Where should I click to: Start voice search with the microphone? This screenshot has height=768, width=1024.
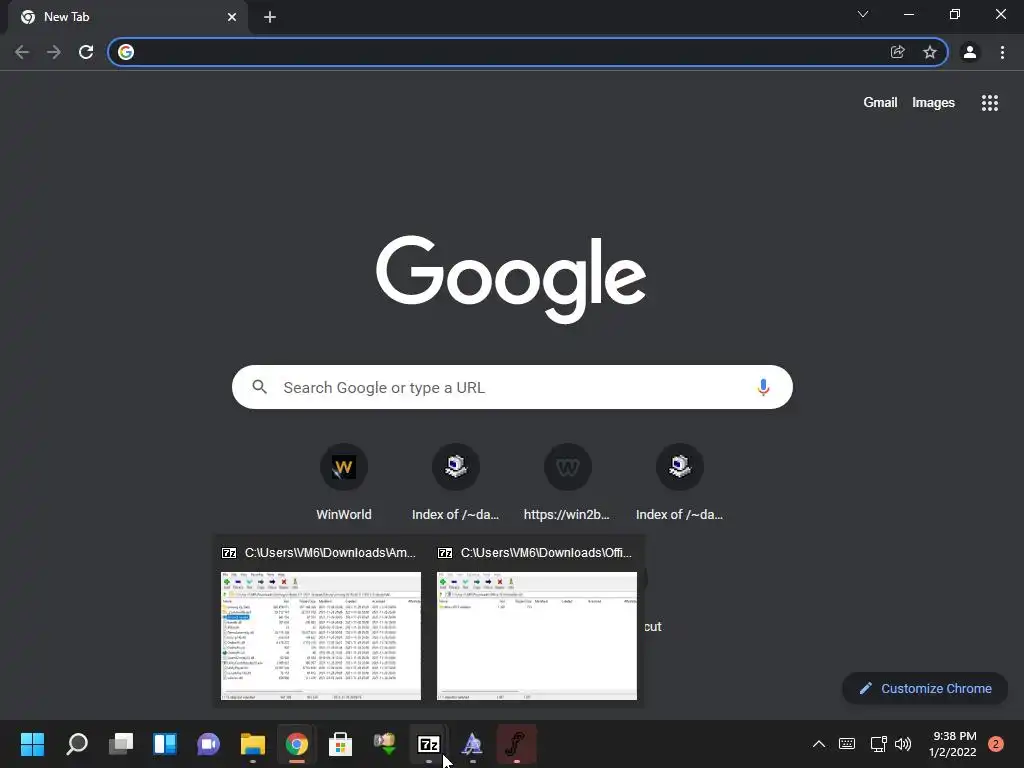[x=763, y=387]
